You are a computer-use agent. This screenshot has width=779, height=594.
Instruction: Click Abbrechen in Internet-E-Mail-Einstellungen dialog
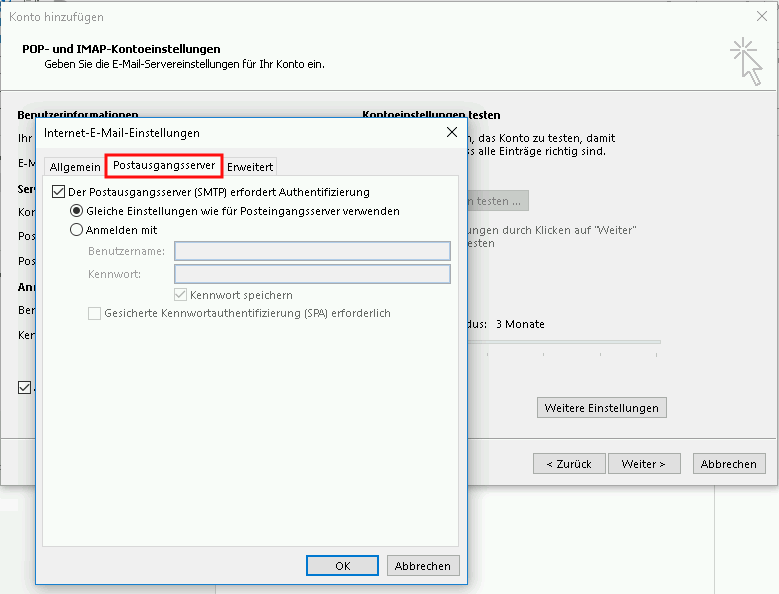pos(423,566)
